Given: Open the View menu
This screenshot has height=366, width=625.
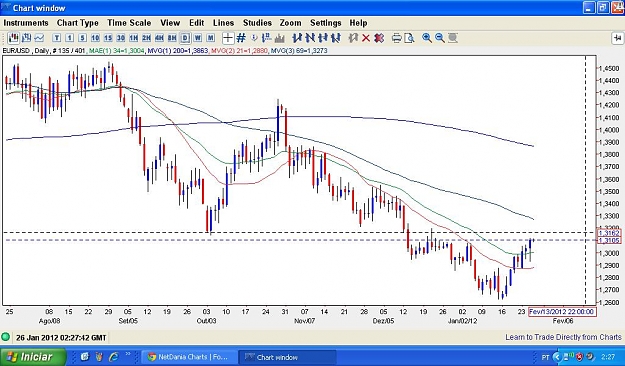Looking at the screenshot, I should coord(170,23).
